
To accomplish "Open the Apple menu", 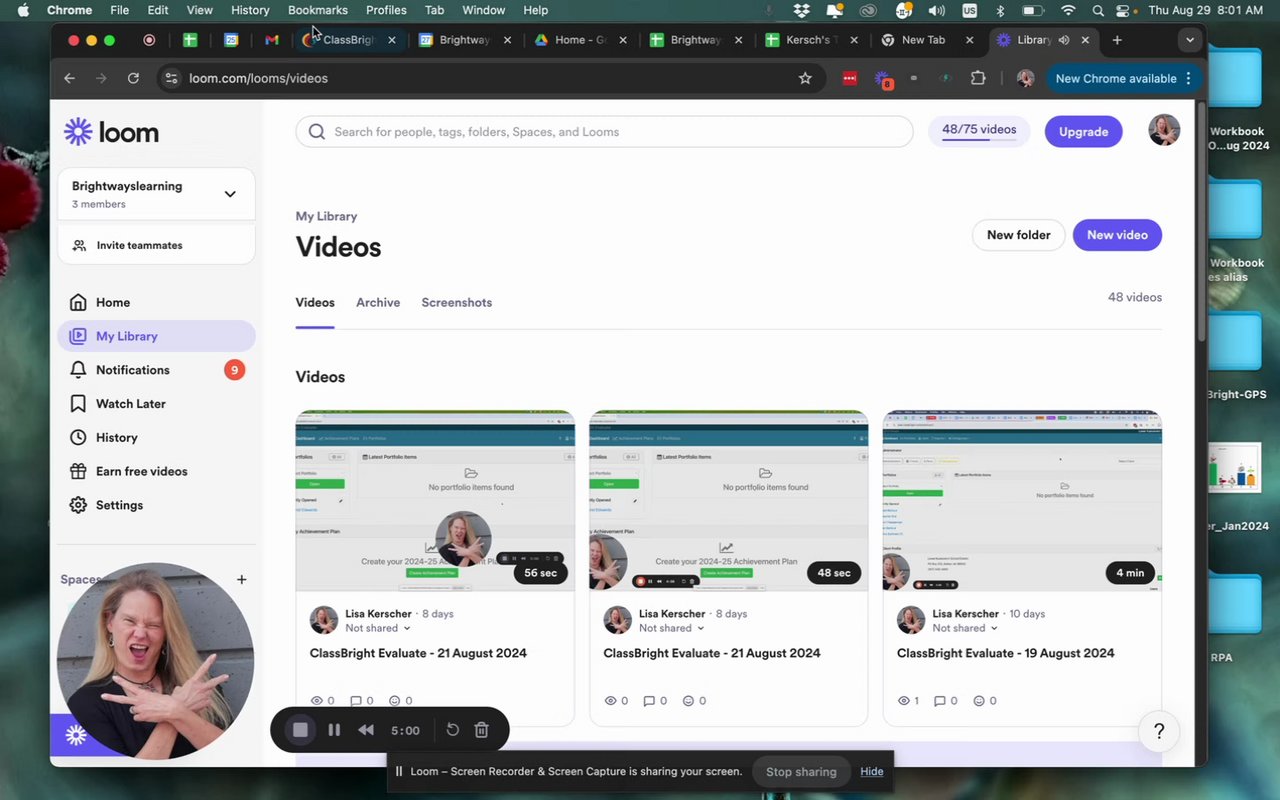I will (23, 10).
